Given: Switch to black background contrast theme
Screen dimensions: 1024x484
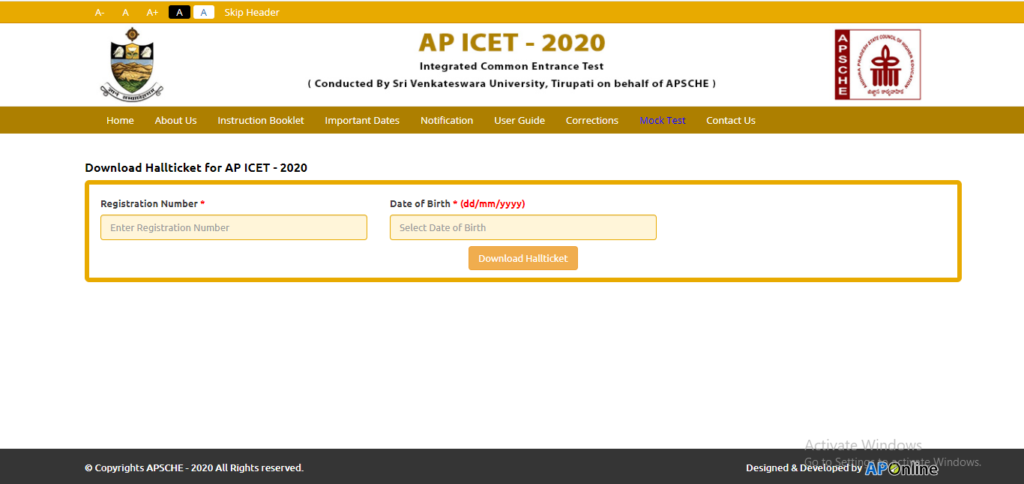Looking at the screenshot, I should point(180,12).
